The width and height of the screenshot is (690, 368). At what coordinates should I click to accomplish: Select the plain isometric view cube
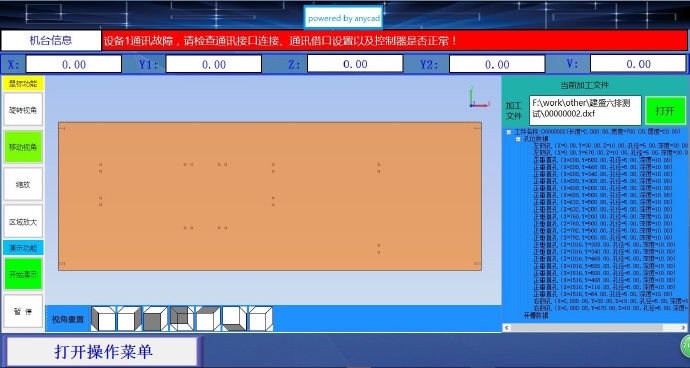point(261,319)
